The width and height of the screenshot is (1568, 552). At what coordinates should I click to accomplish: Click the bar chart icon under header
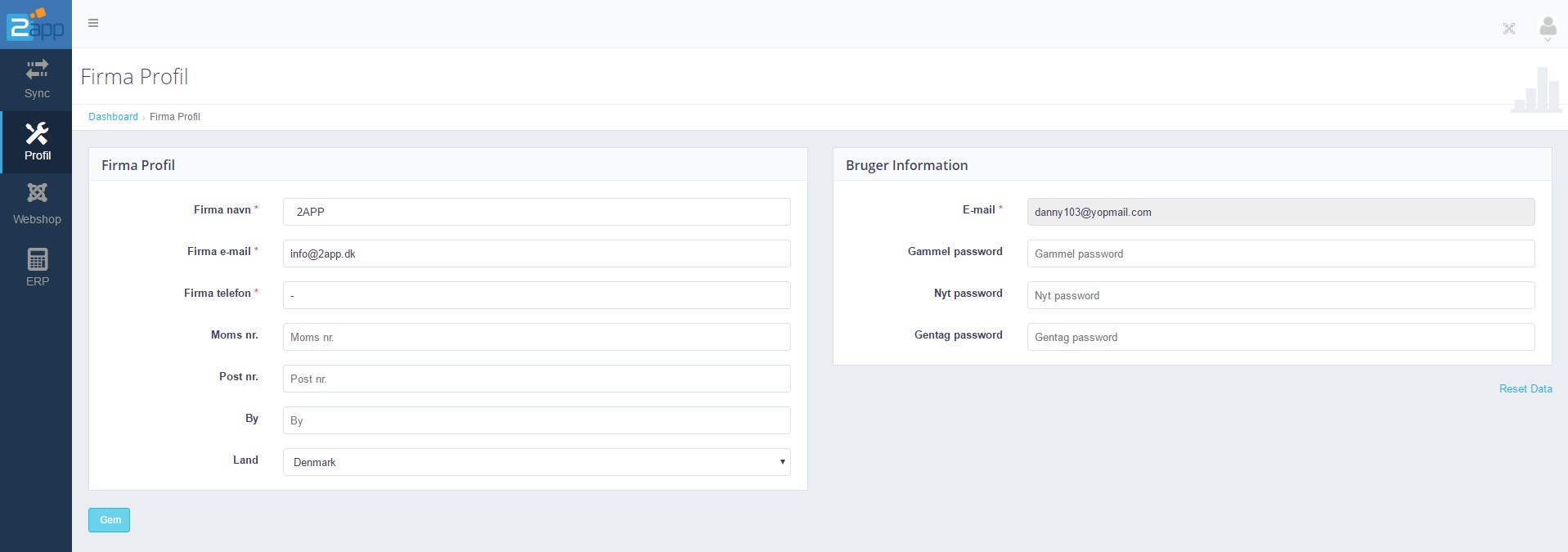(1536, 90)
